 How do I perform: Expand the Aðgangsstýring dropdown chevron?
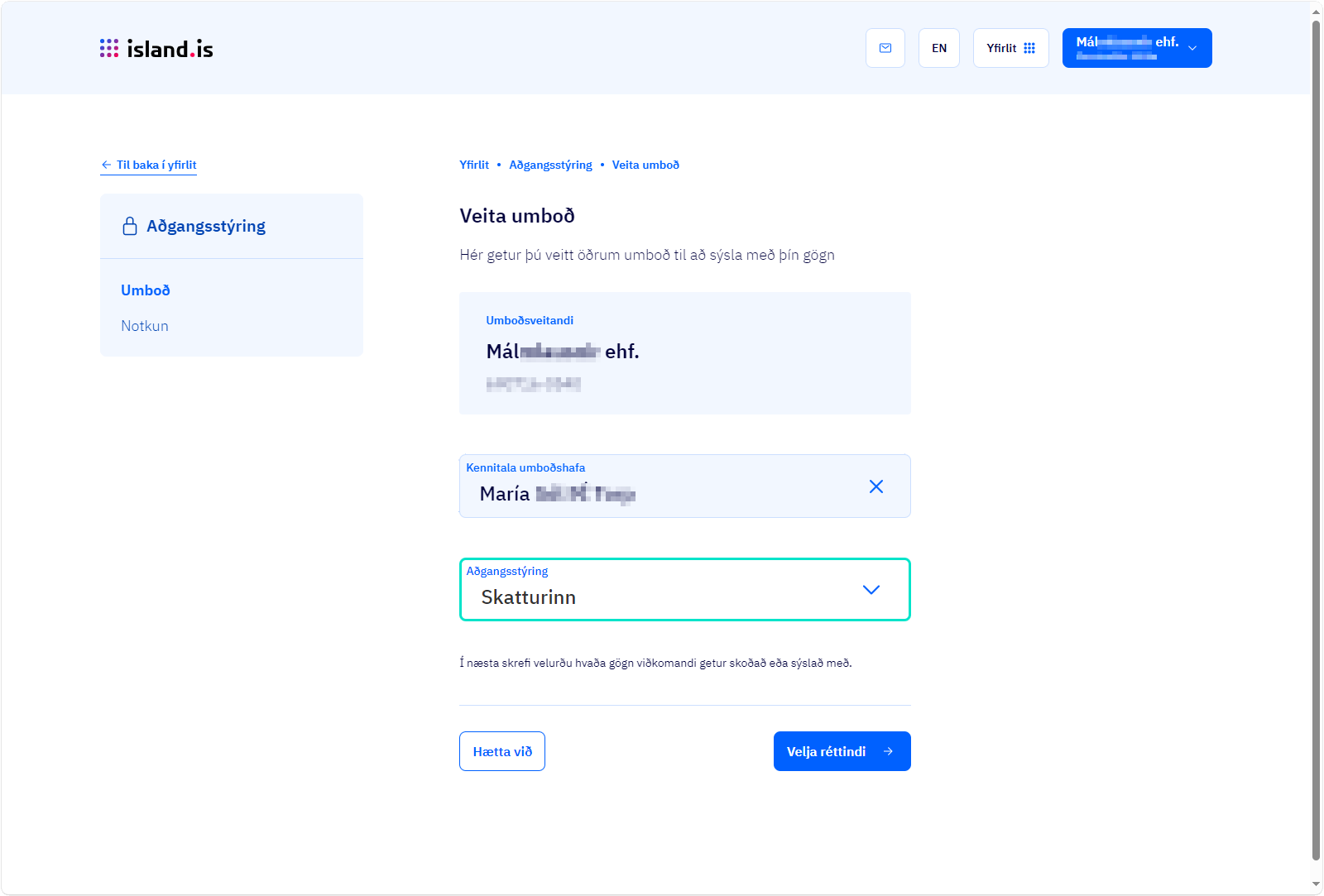(871, 590)
